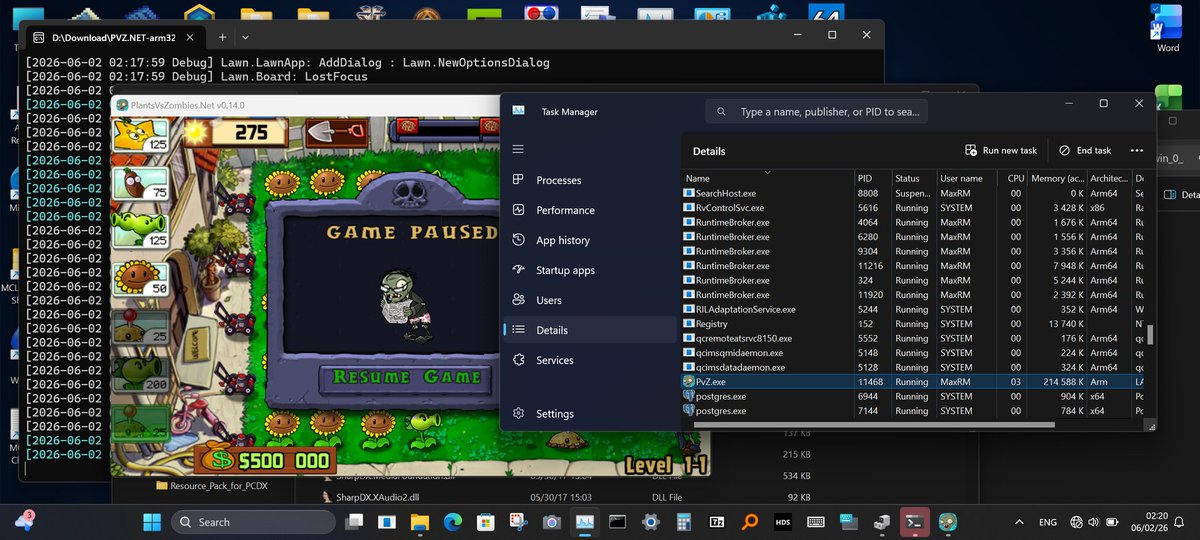Launch Microsoft Edge from taskbar
Viewport: 1200px width, 540px height.
pos(453,521)
